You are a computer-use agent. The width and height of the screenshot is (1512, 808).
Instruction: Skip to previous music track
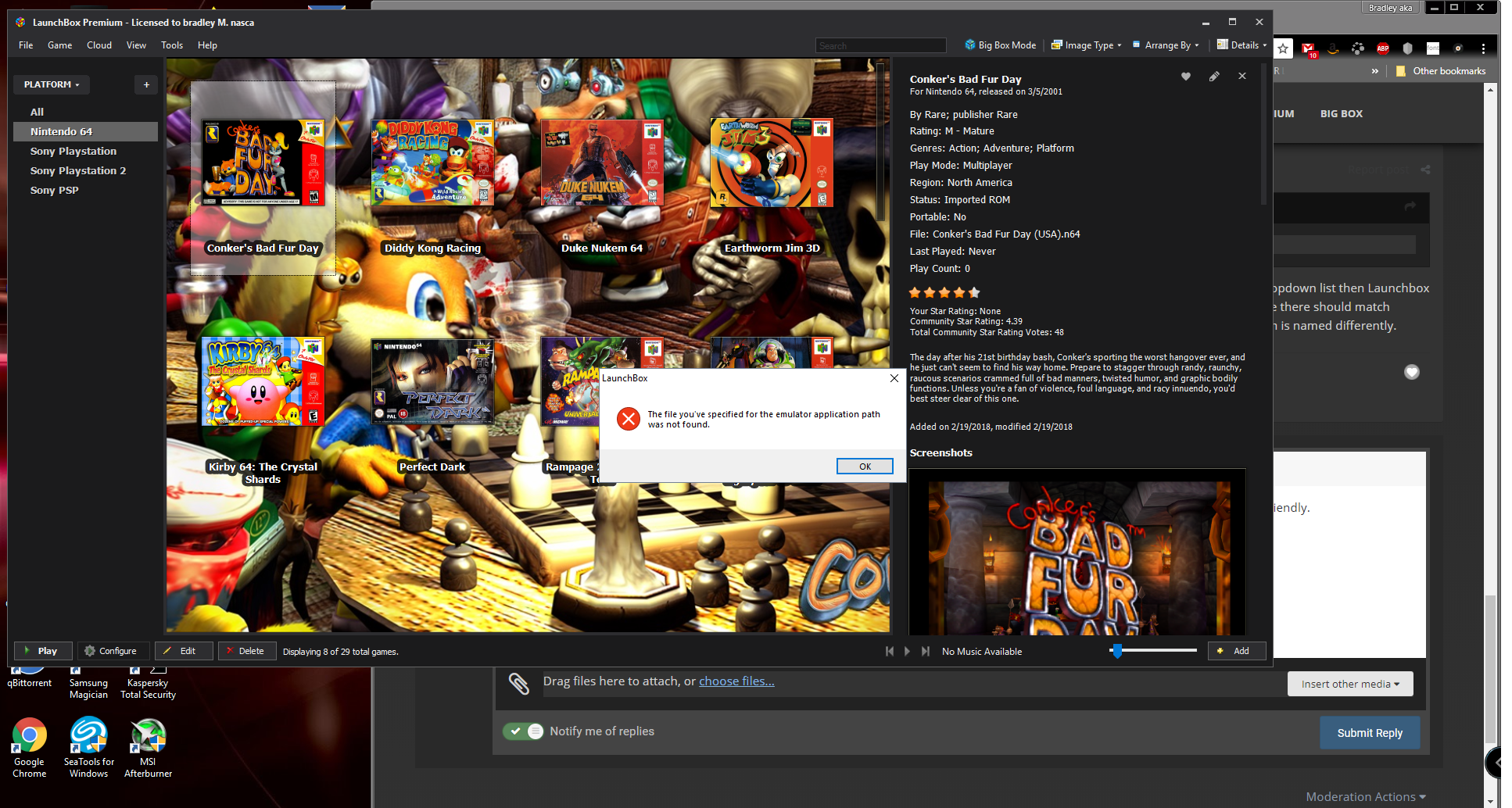[x=890, y=651]
